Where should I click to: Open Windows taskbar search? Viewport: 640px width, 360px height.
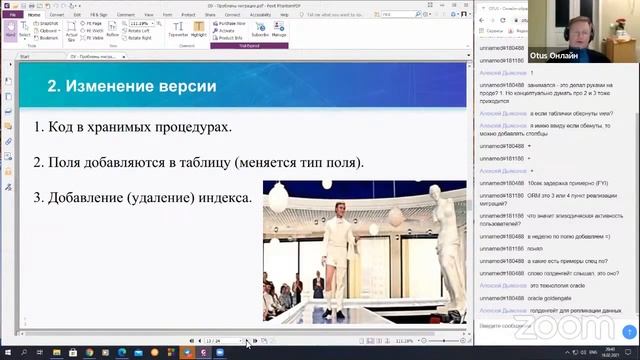click(24, 352)
